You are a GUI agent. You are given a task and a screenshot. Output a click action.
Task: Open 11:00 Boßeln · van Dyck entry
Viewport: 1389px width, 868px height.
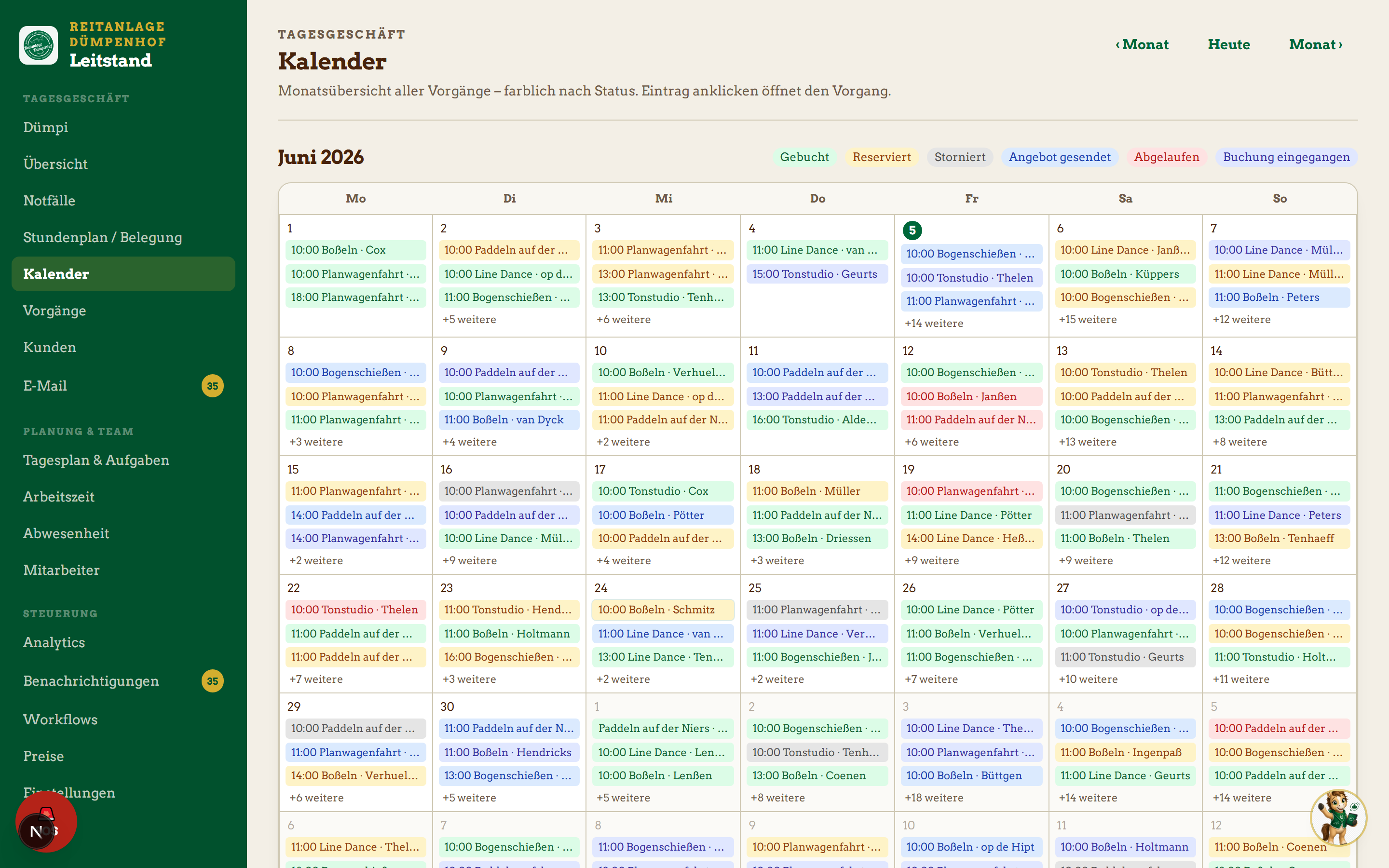coord(509,420)
